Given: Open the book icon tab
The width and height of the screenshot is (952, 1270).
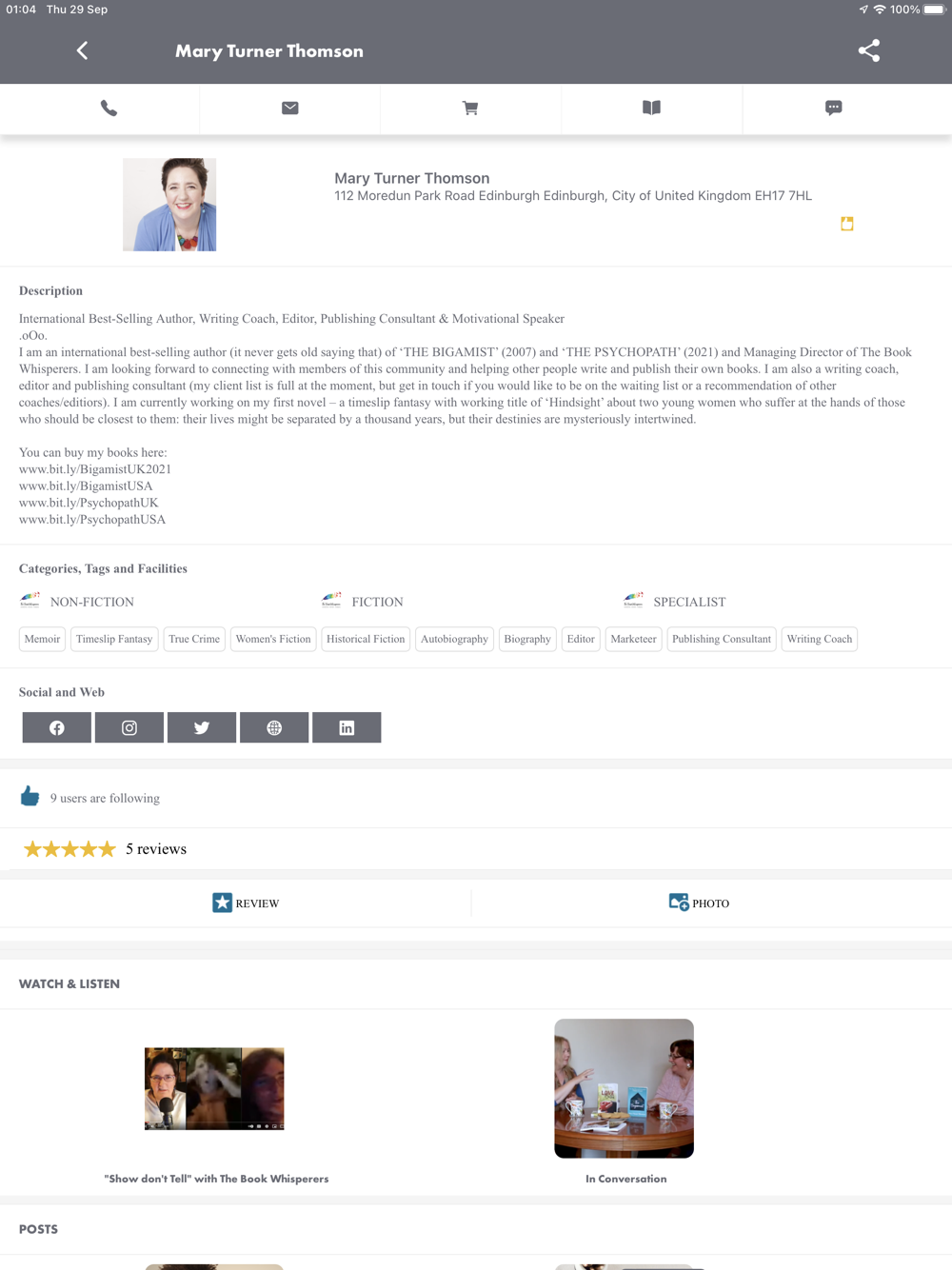Looking at the screenshot, I should tap(651, 109).
